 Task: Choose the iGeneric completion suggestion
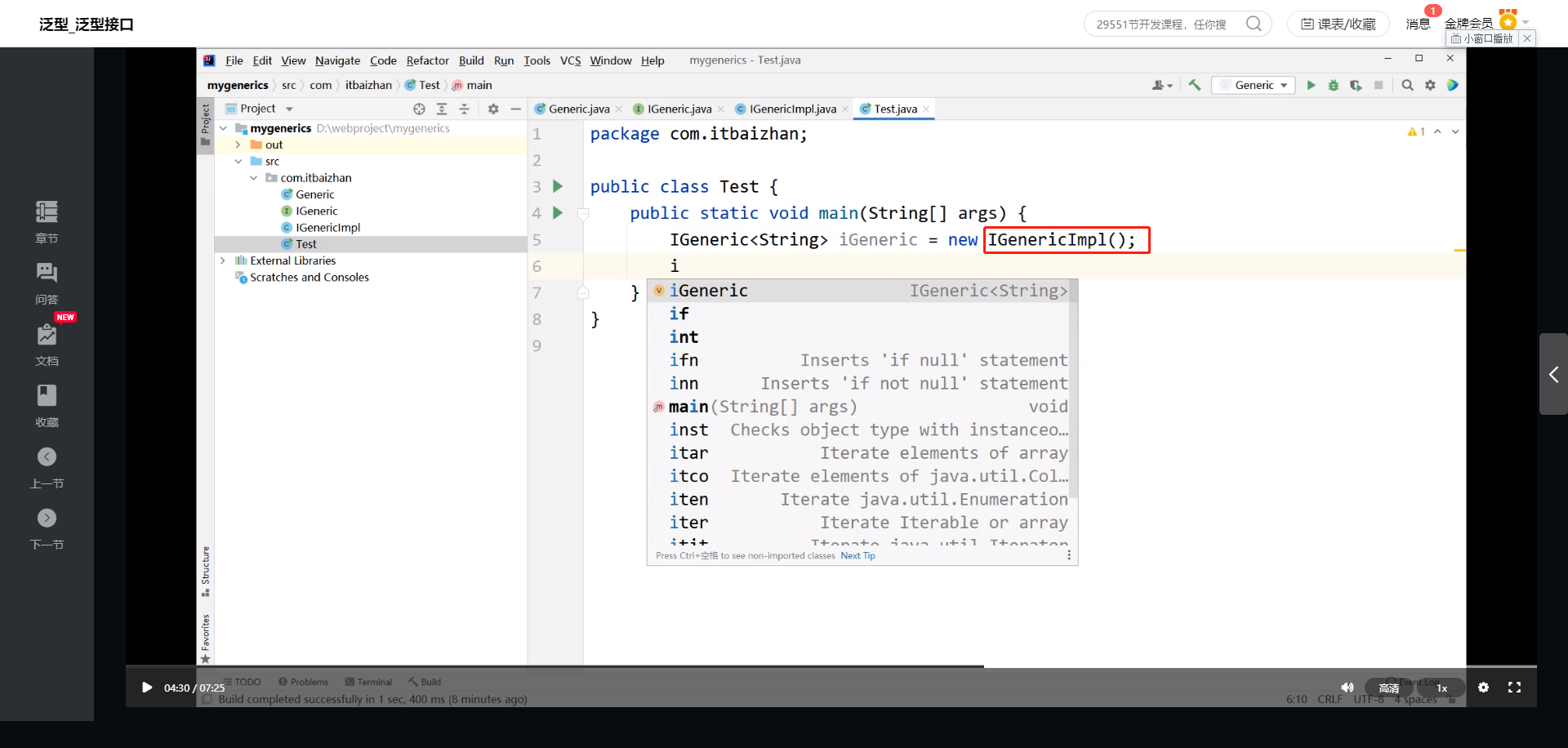862,291
